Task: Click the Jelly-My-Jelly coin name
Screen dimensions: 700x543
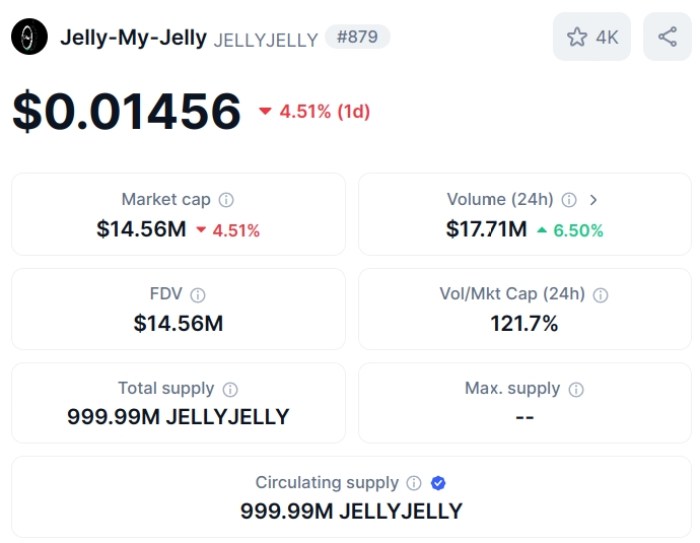Action: click(x=133, y=38)
